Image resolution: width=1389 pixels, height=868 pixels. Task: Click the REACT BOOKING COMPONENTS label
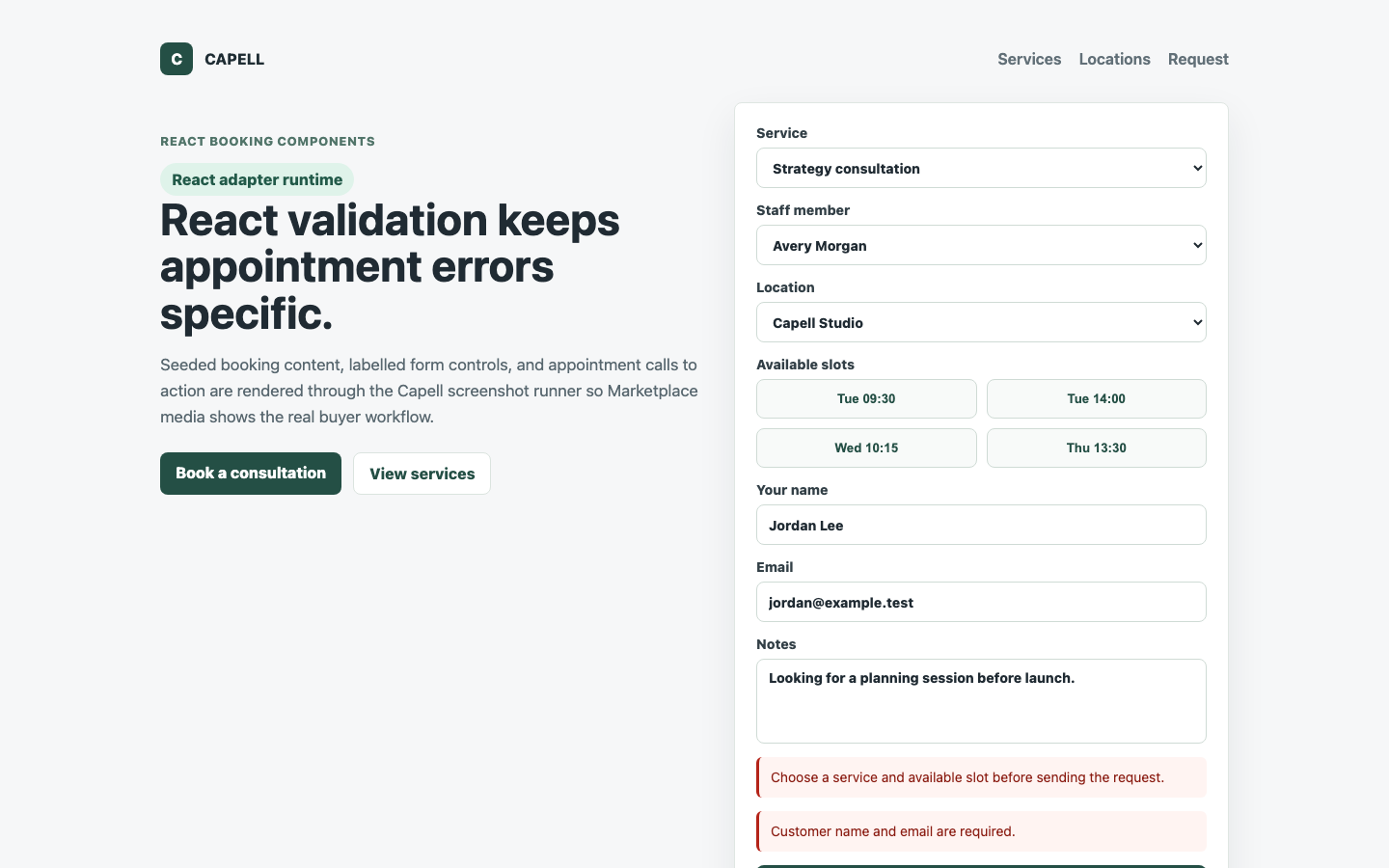point(267,141)
